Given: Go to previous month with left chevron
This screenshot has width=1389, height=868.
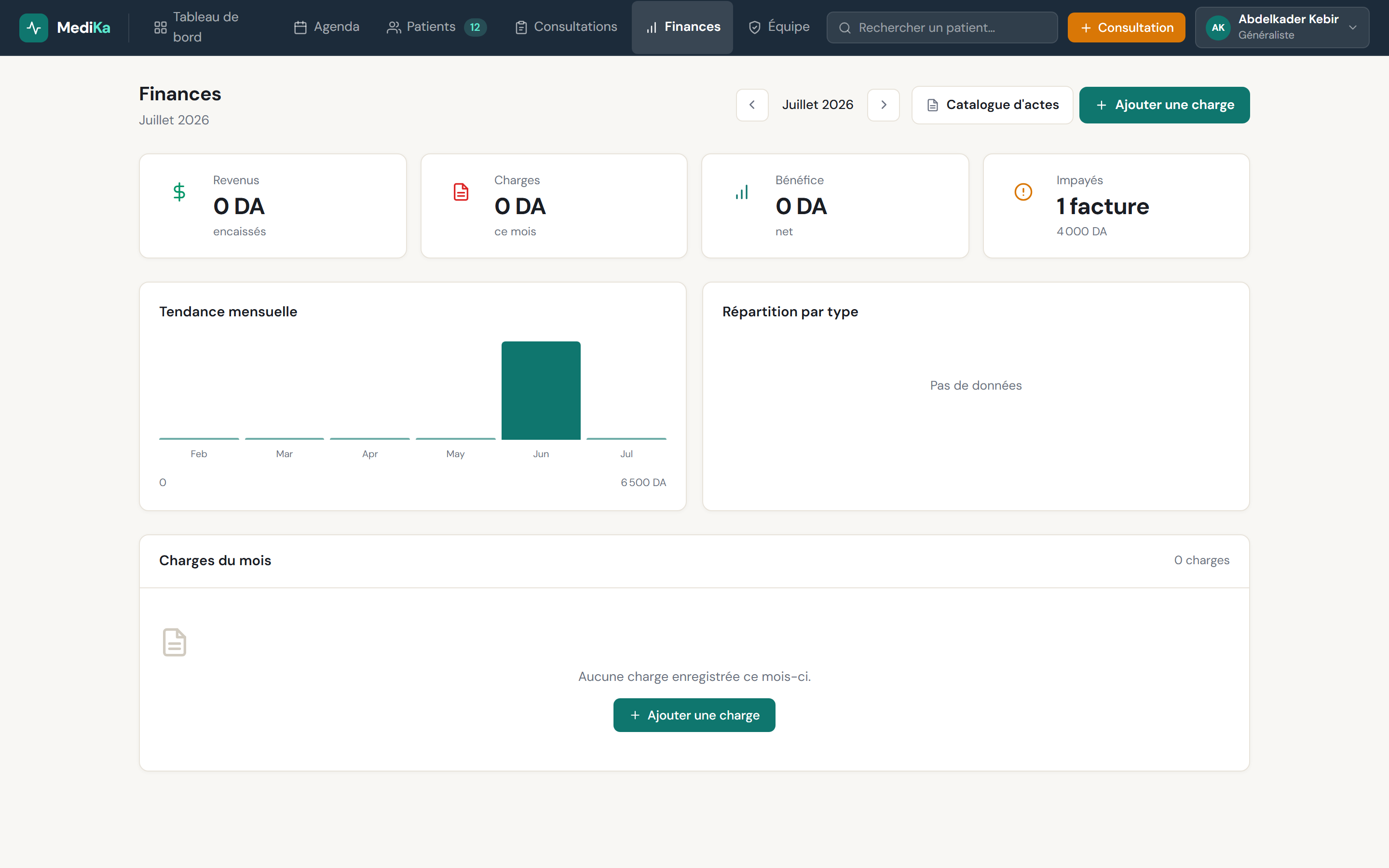Looking at the screenshot, I should pyautogui.click(x=752, y=105).
